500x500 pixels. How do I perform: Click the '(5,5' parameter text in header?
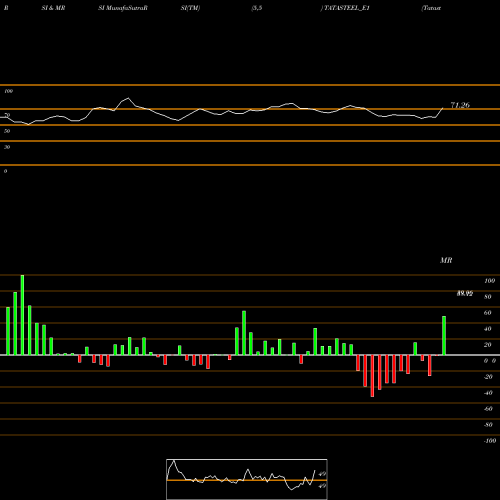coord(257,8)
